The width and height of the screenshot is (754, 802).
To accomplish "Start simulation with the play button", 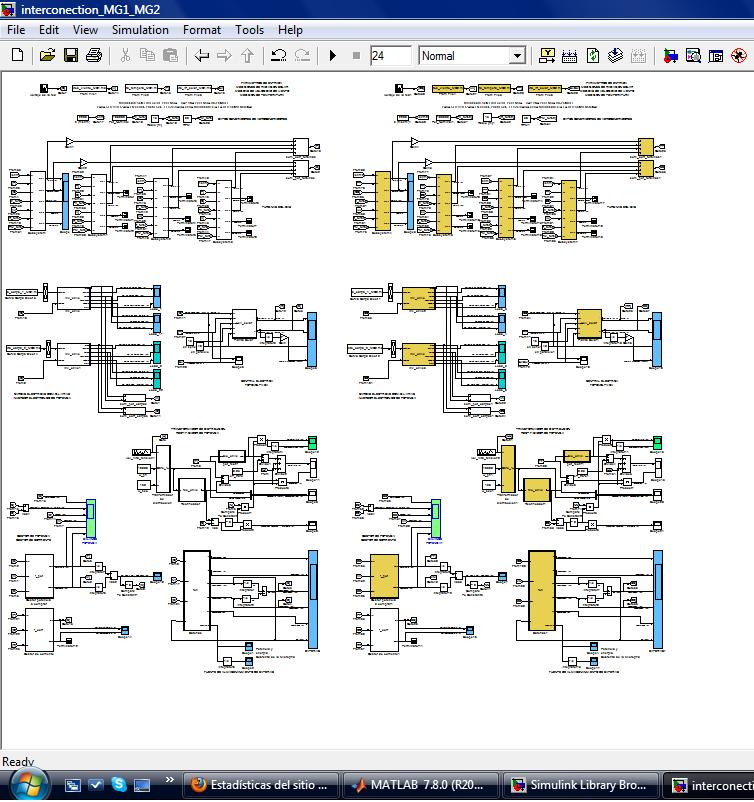I will pos(333,55).
